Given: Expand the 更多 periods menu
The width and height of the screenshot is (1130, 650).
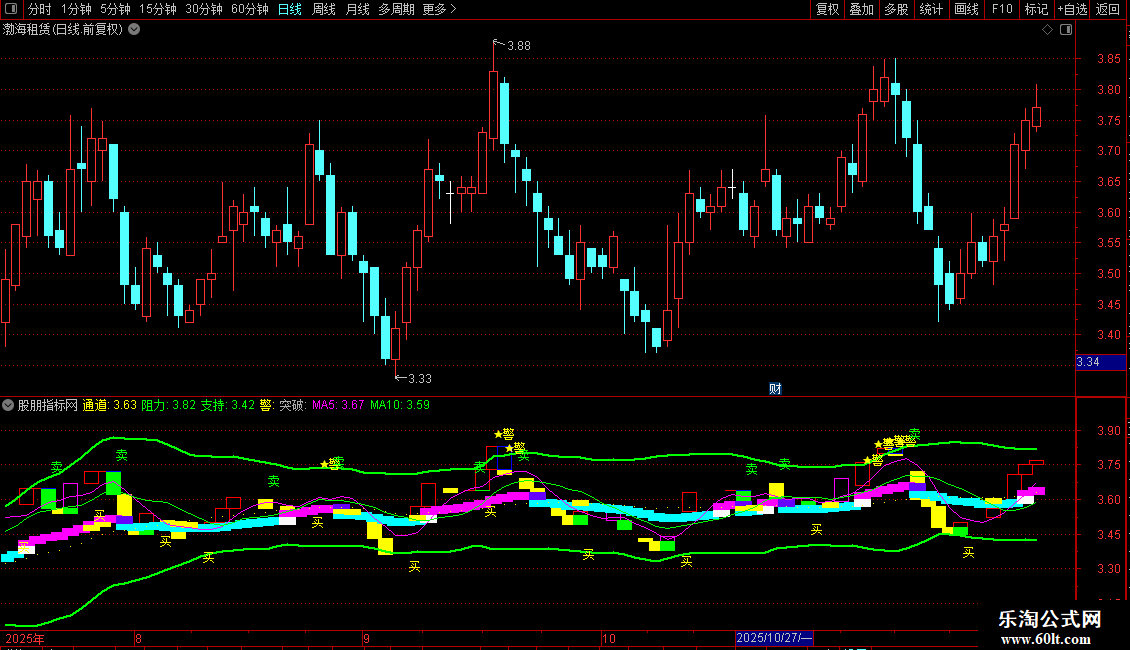Looking at the screenshot, I should (439, 9).
